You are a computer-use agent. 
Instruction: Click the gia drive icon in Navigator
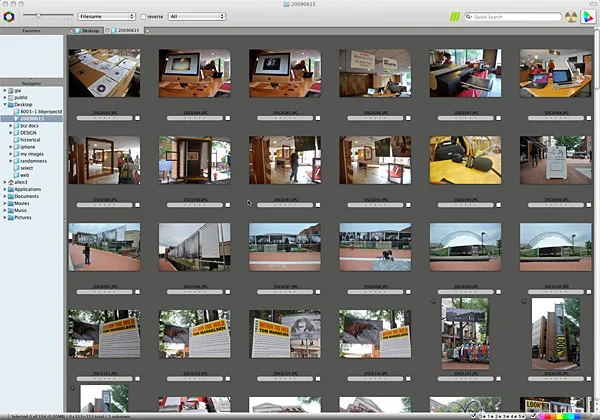(x=11, y=91)
